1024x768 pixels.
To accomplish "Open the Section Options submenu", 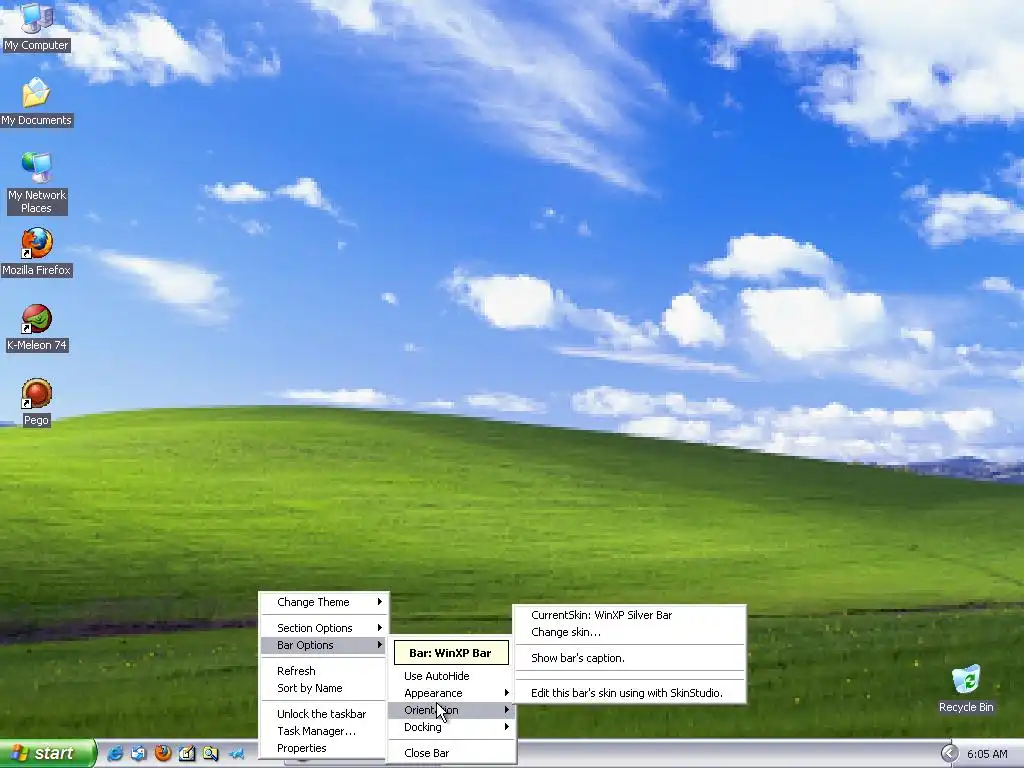I will (325, 628).
